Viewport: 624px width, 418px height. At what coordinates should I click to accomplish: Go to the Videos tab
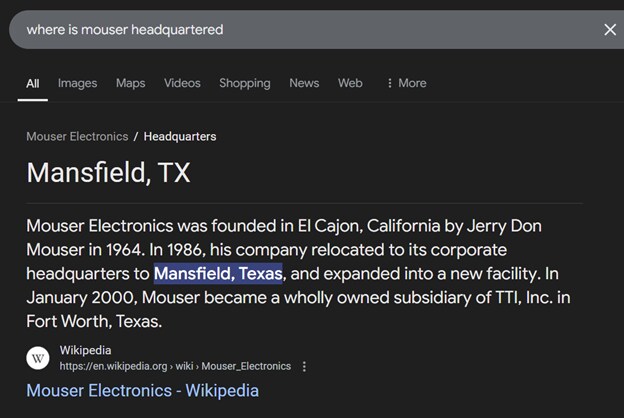click(182, 83)
